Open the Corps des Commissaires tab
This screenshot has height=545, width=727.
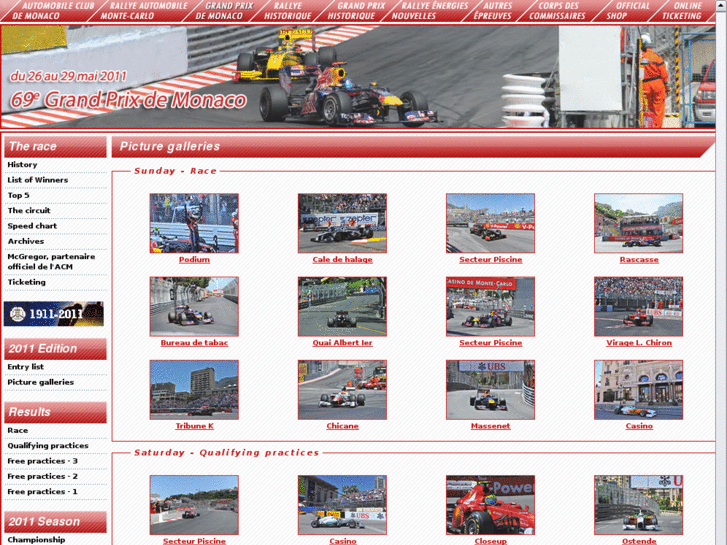click(x=557, y=11)
